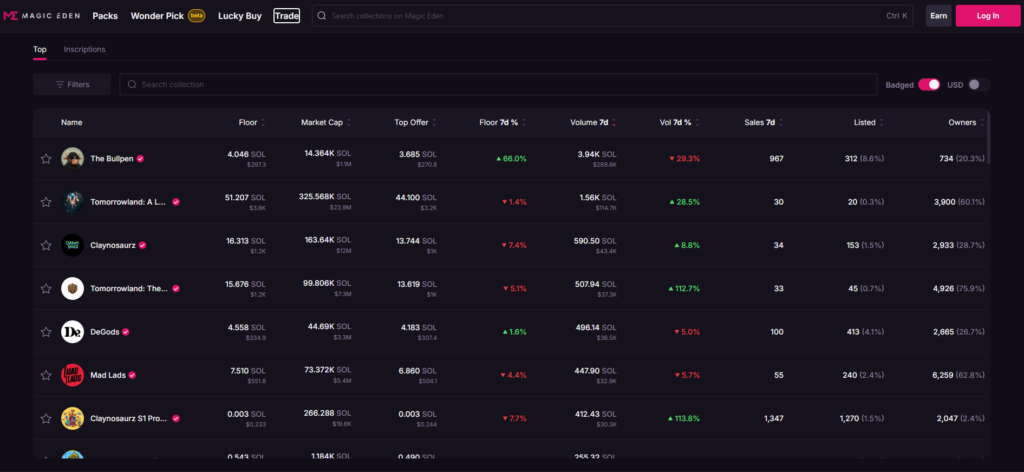
Task: Click The Bullpen 66.0% floor change
Action: [x=511, y=159]
